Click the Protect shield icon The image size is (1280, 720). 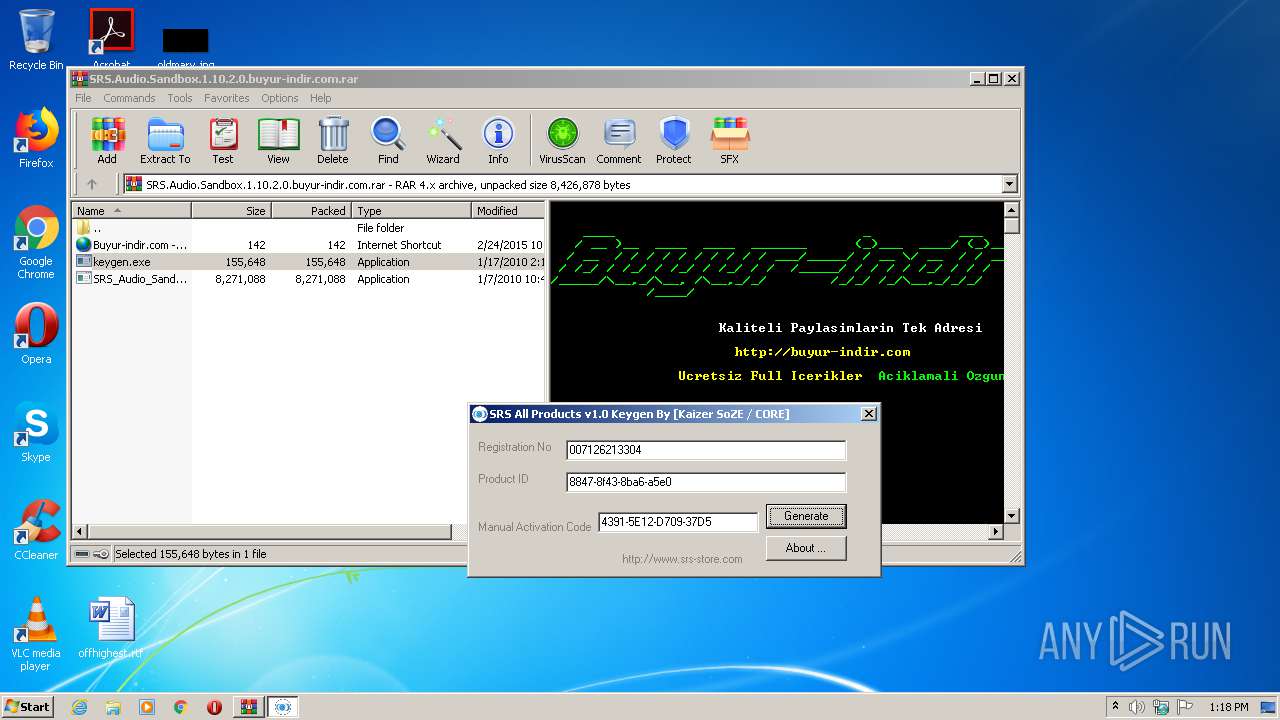(x=674, y=141)
